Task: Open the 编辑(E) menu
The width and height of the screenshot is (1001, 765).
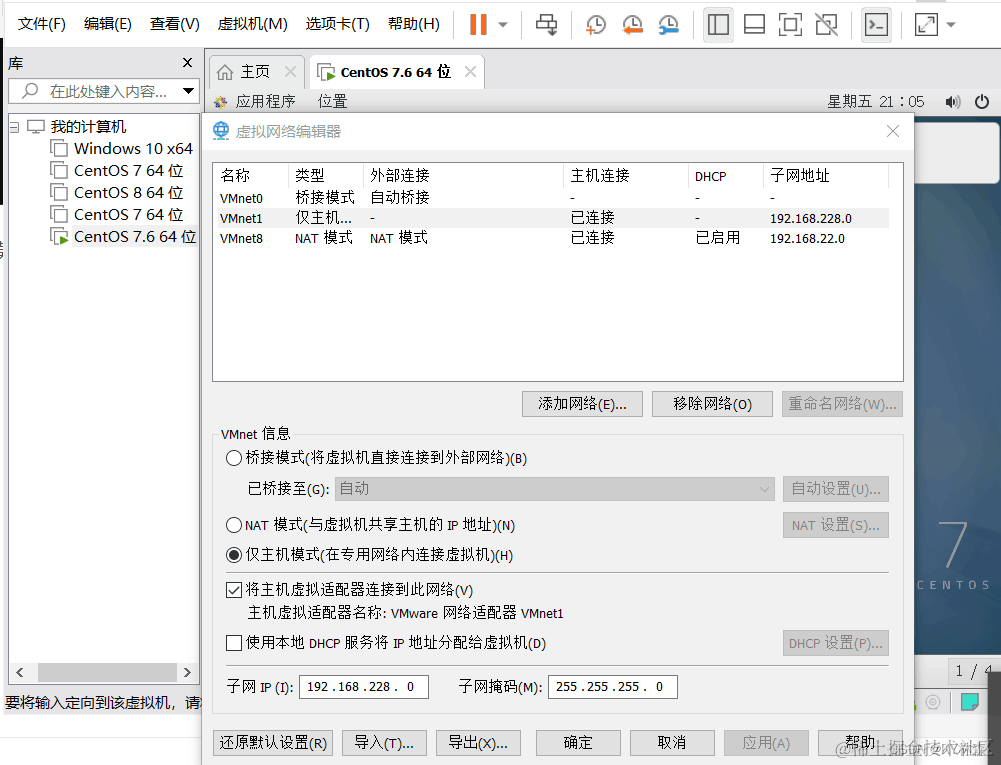Action: [108, 24]
